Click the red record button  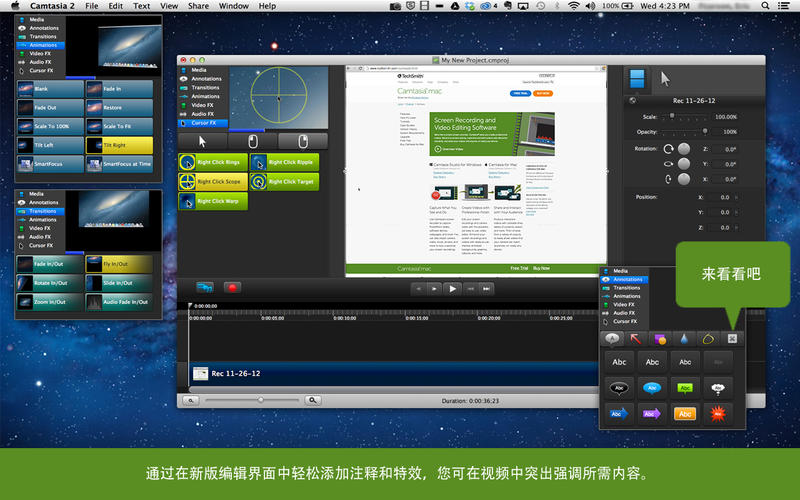point(232,288)
